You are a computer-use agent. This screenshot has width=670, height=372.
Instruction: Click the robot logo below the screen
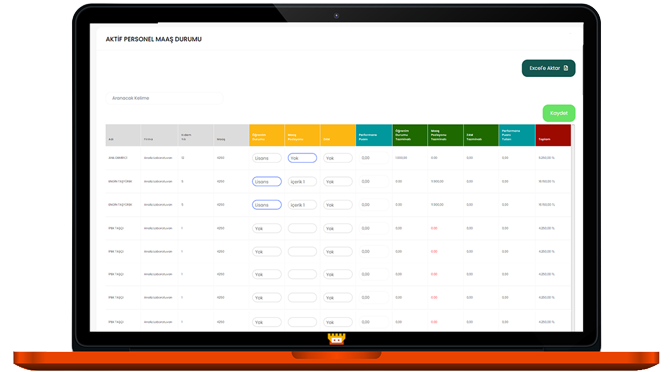coord(336,339)
